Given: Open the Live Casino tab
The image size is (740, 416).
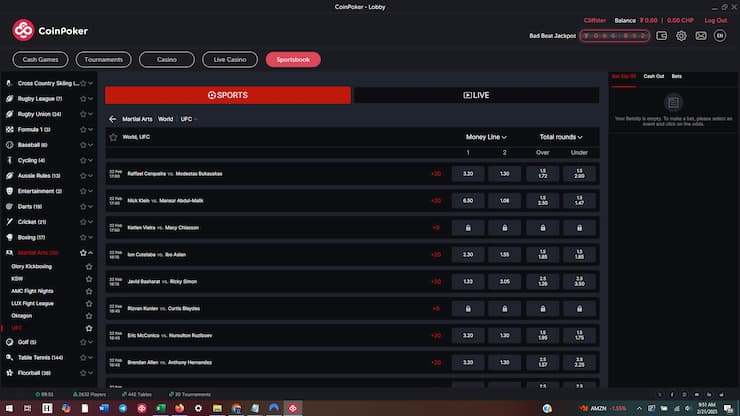Looking at the screenshot, I should pyautogui.click(x=230, y=59).
